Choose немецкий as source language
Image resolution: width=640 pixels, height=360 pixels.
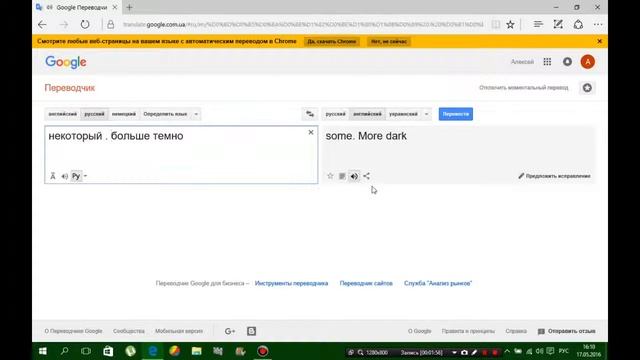coord(124,114)
